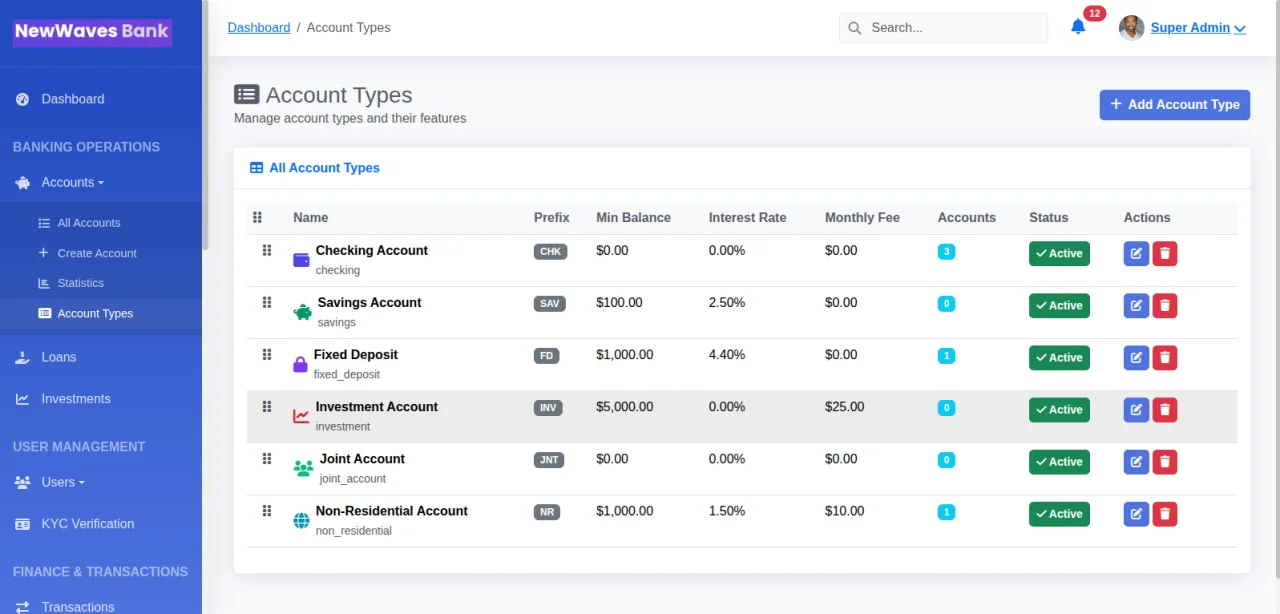
Task: Click the Investment Account row drag handle
Action: (x=267, y=406)
